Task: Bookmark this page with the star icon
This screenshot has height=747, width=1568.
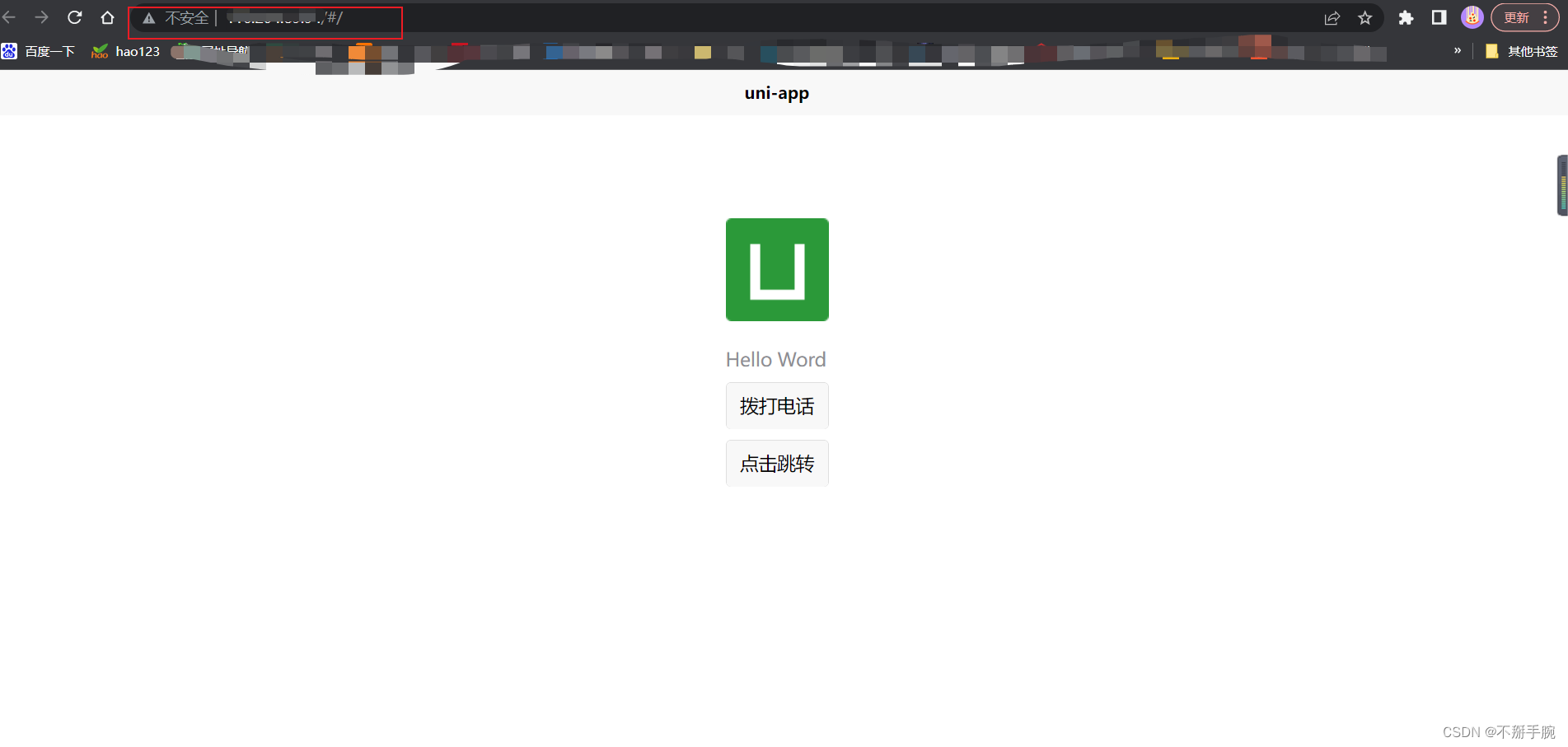Action: 1365,18
